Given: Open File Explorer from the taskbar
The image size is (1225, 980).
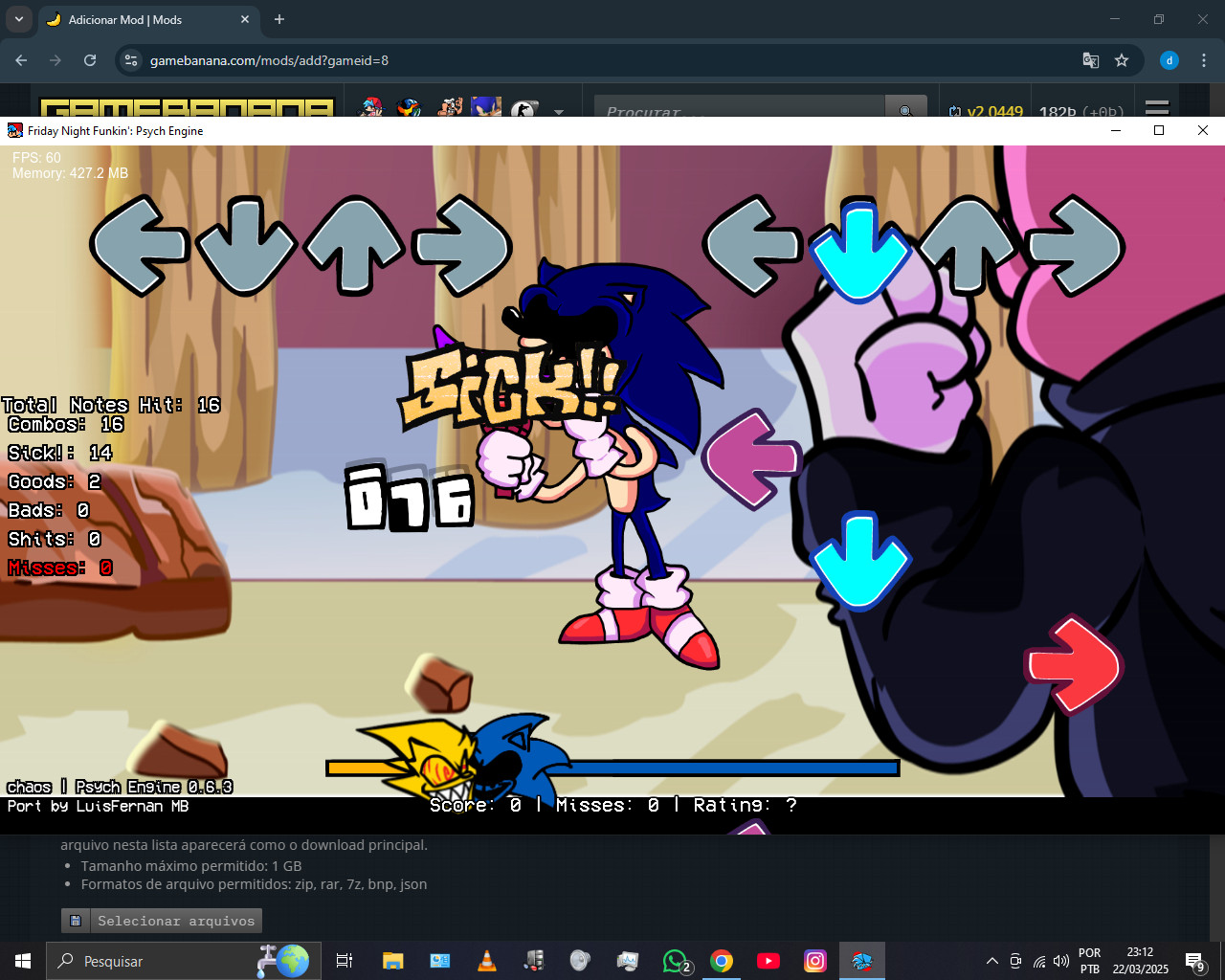Looking at the screenshot, I should 392,961.
